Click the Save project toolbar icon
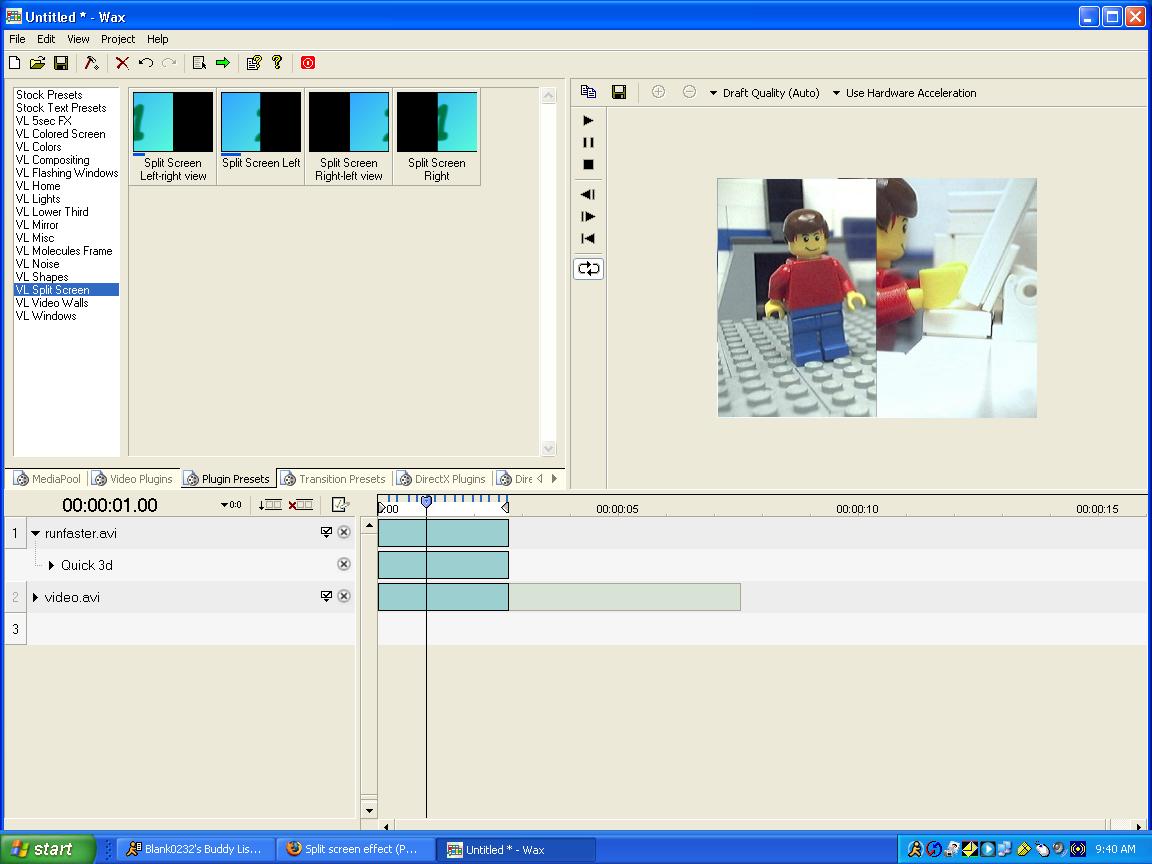This screenshot has width=1152, height=864. click(61, 63)
